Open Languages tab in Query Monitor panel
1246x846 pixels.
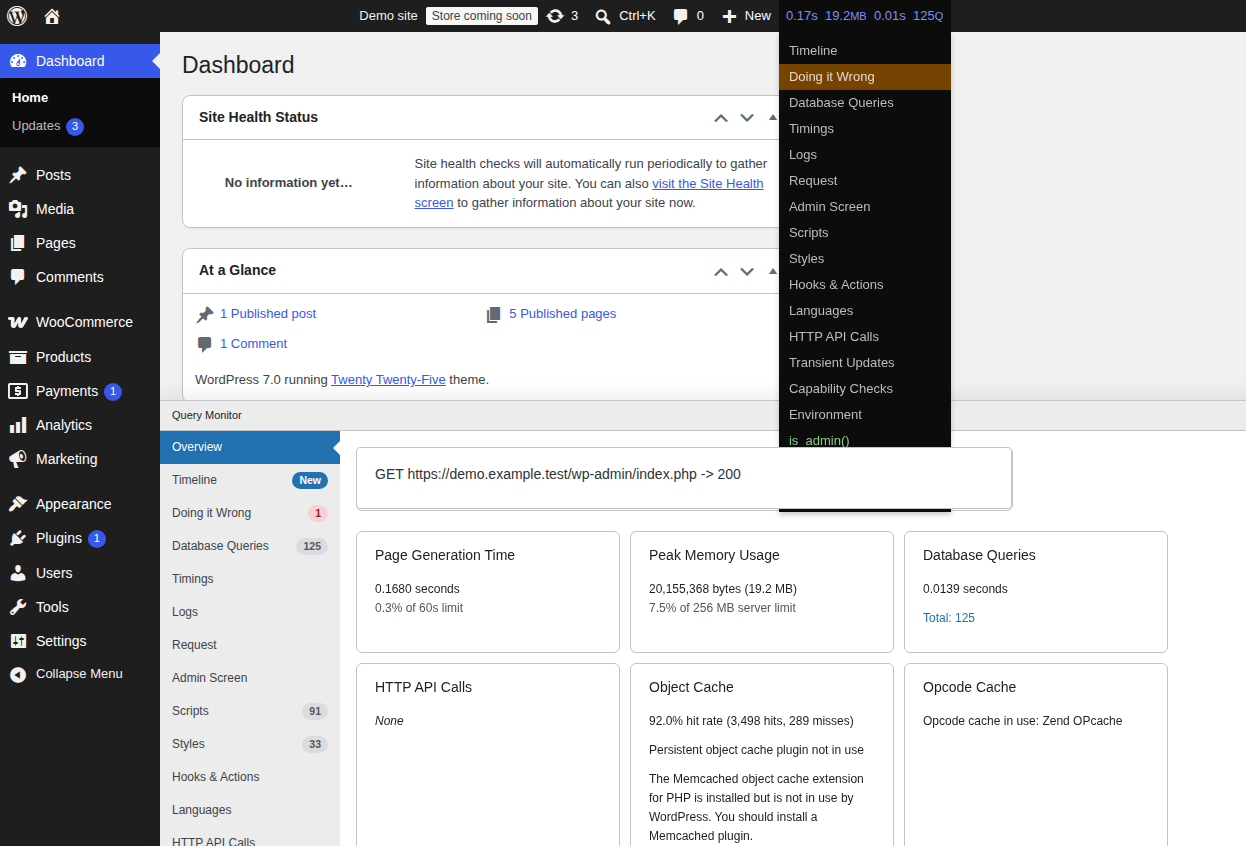250,810
